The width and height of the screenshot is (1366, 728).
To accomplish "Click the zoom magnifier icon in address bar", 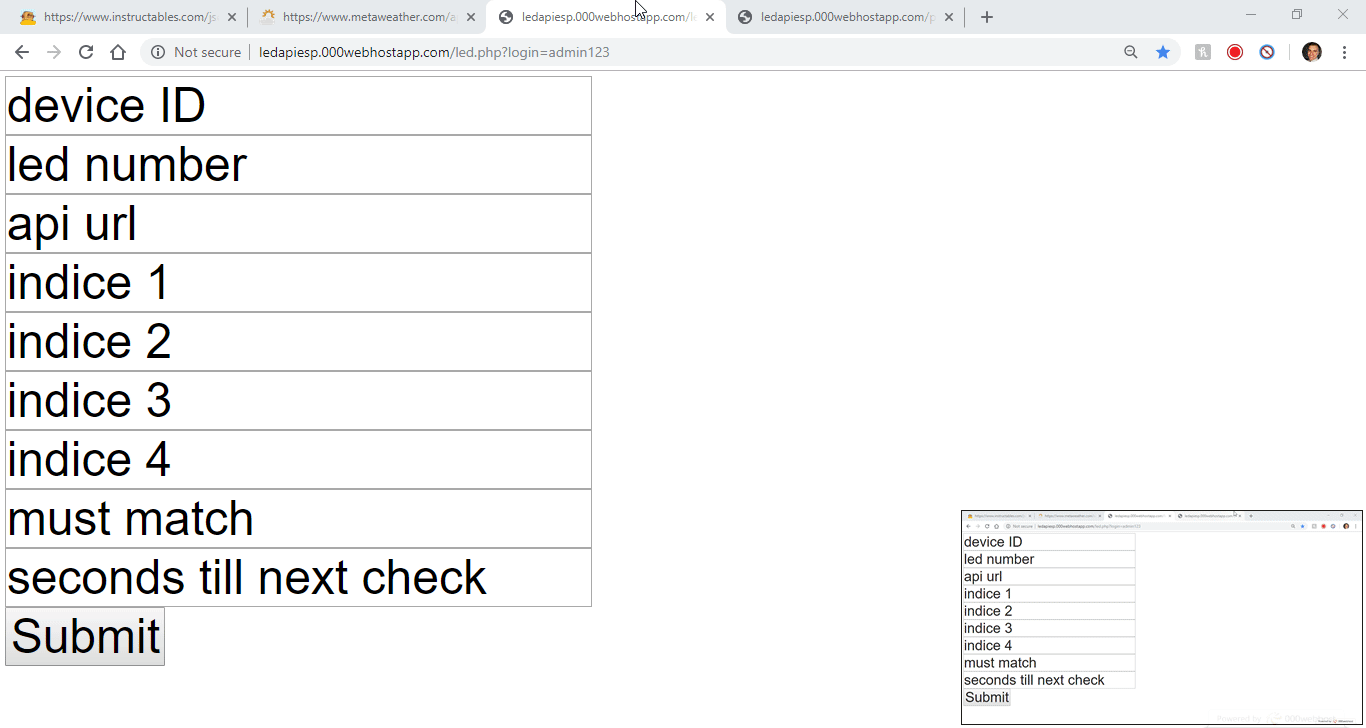I will [x=1130, y=51].
